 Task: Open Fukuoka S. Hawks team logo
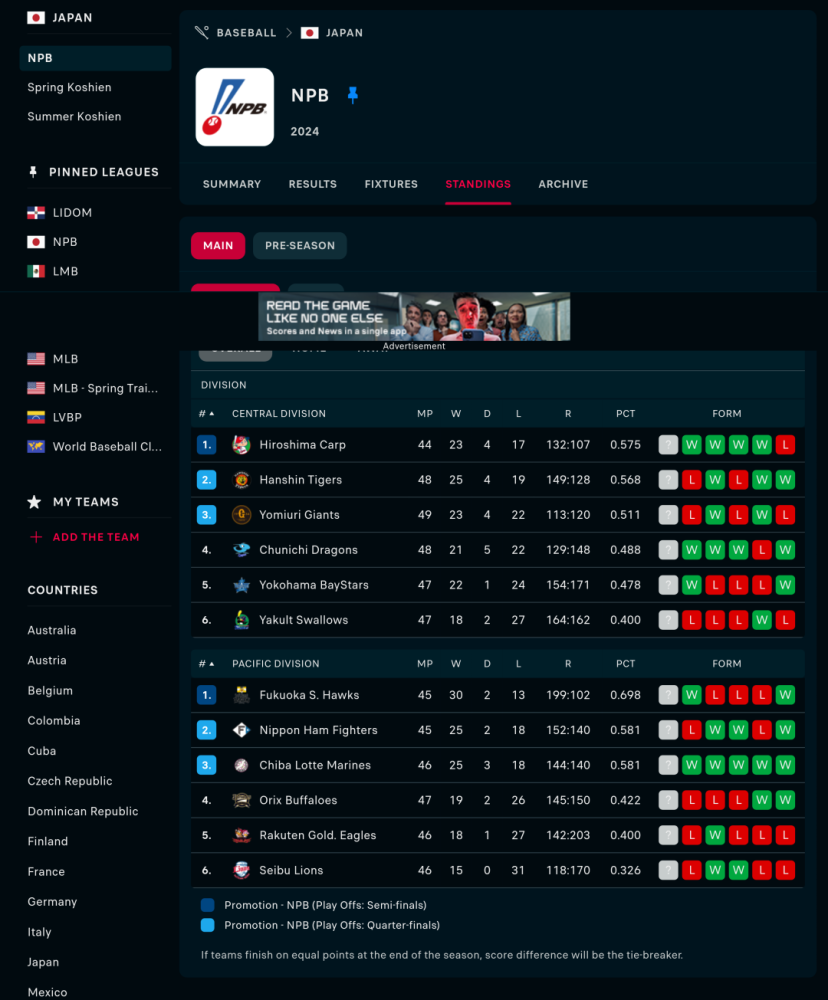click(x=241, y=695)
